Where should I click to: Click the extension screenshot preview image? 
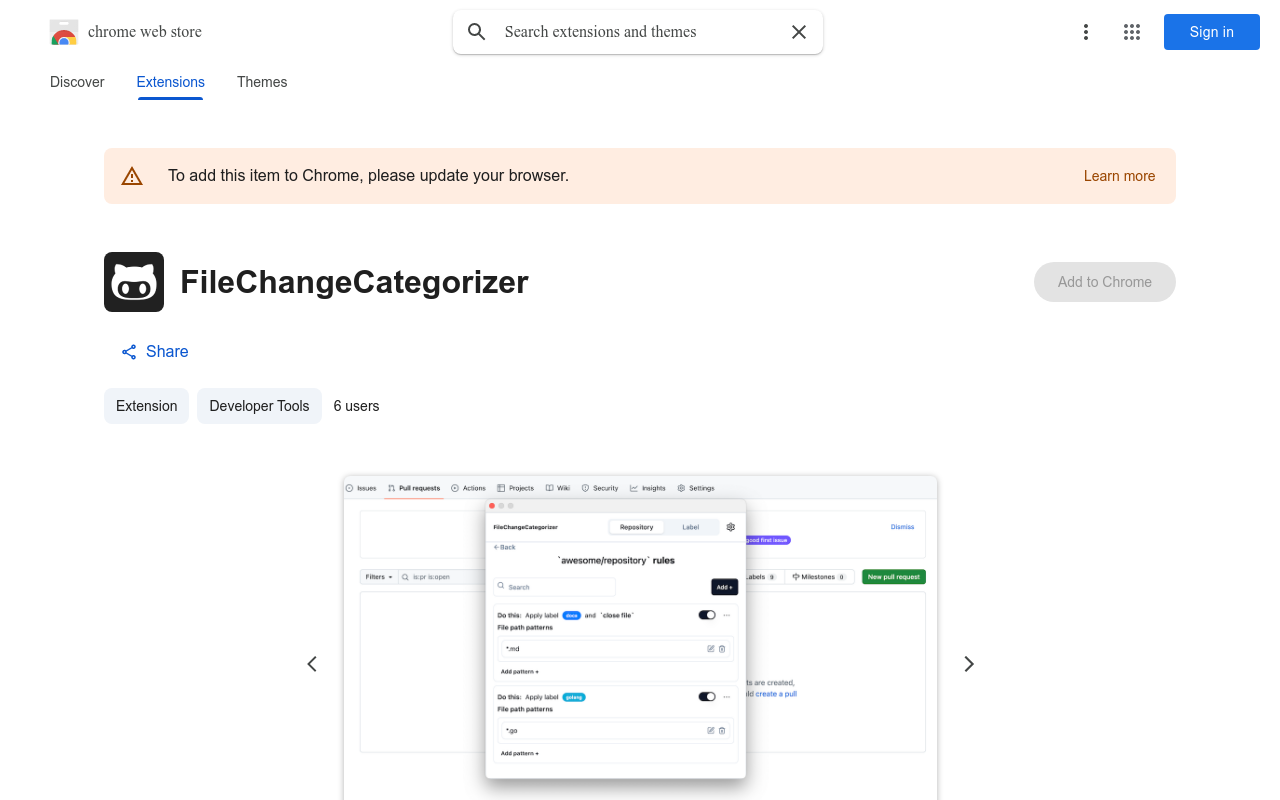640,638
